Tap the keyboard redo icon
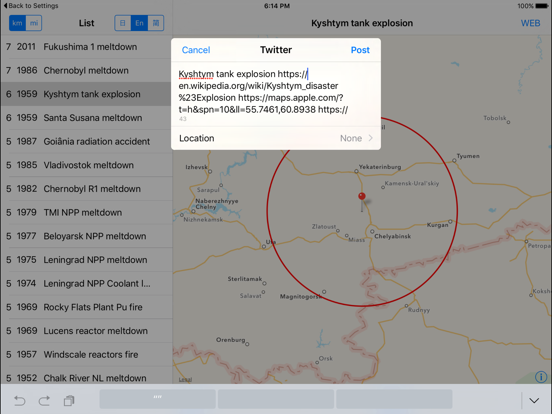The height and width of the screenshot is (414, 552). [44, 401]
